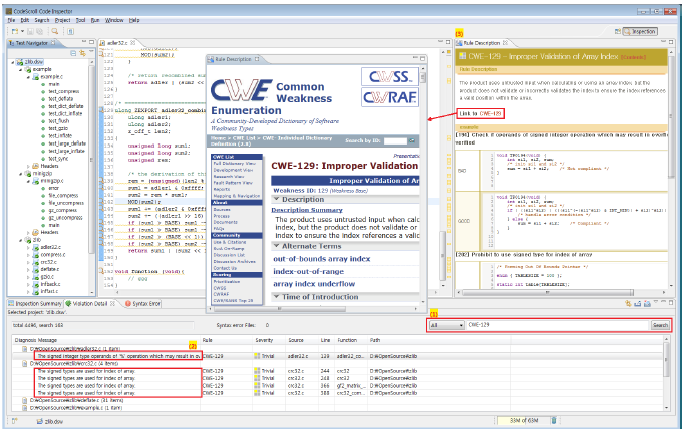Collapse the minigzip folder node
The height and width of the screenshot is (429, 683).
tap(20, 174)
